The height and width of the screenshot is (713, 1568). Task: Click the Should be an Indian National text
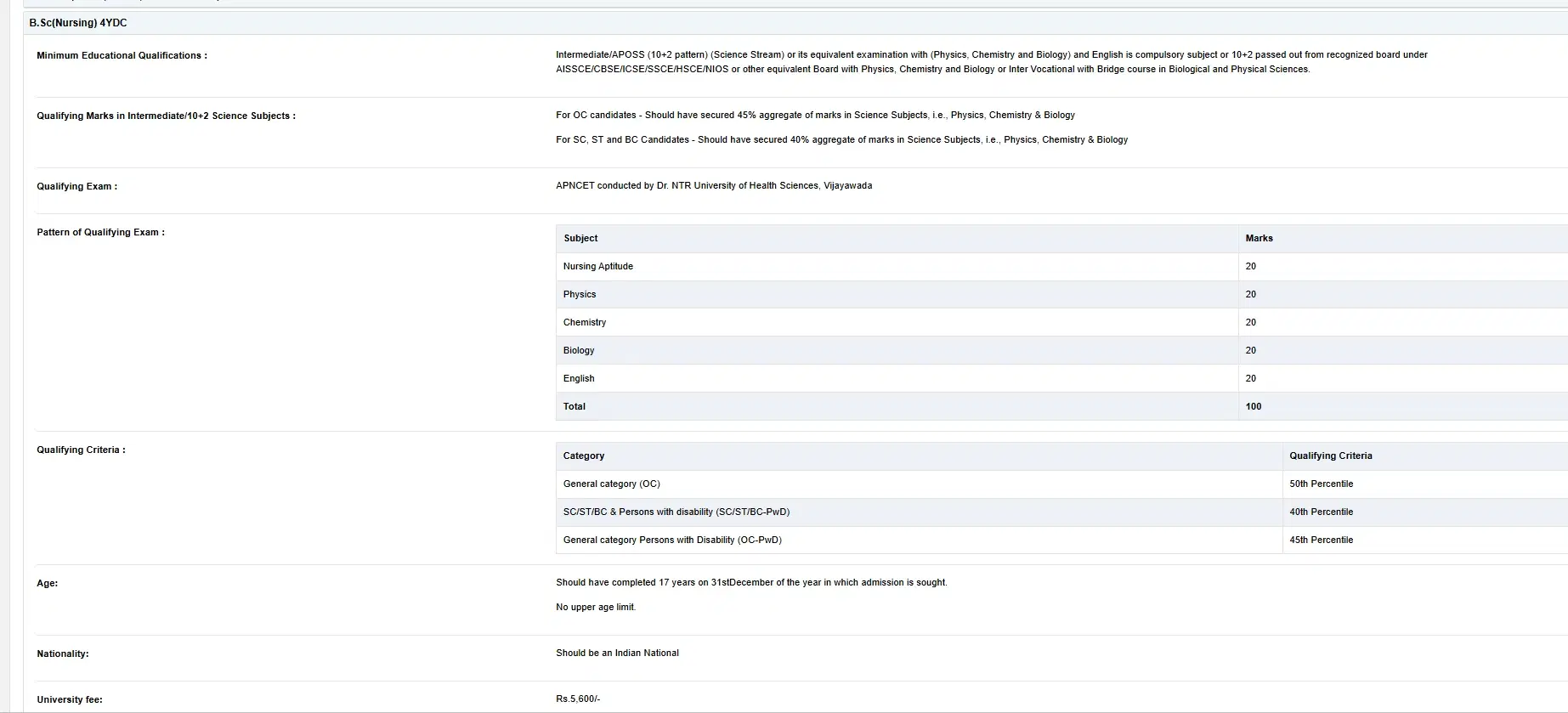pyautogui.click(x=617, y=654)
